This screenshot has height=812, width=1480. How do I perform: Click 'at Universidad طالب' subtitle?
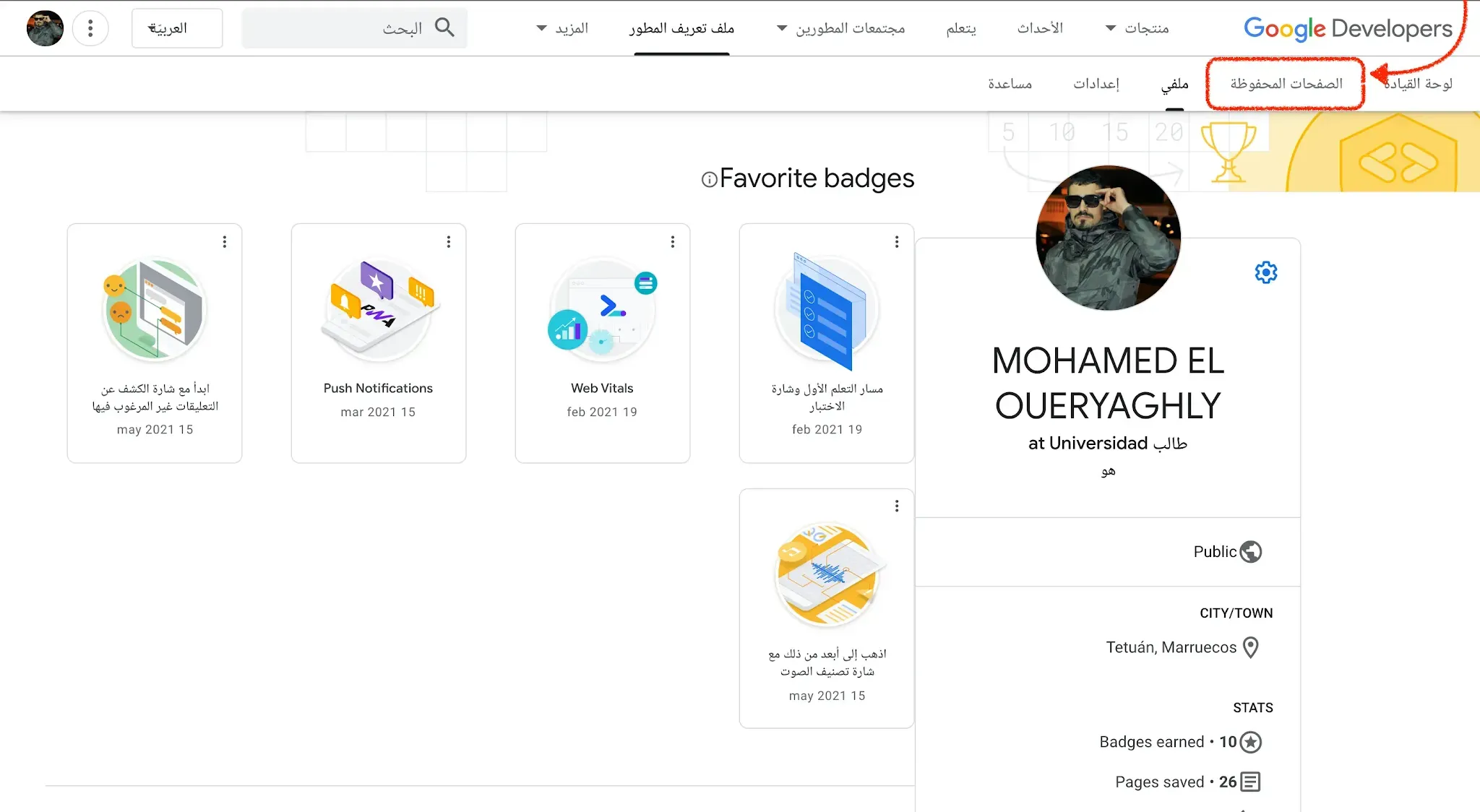1108,443
